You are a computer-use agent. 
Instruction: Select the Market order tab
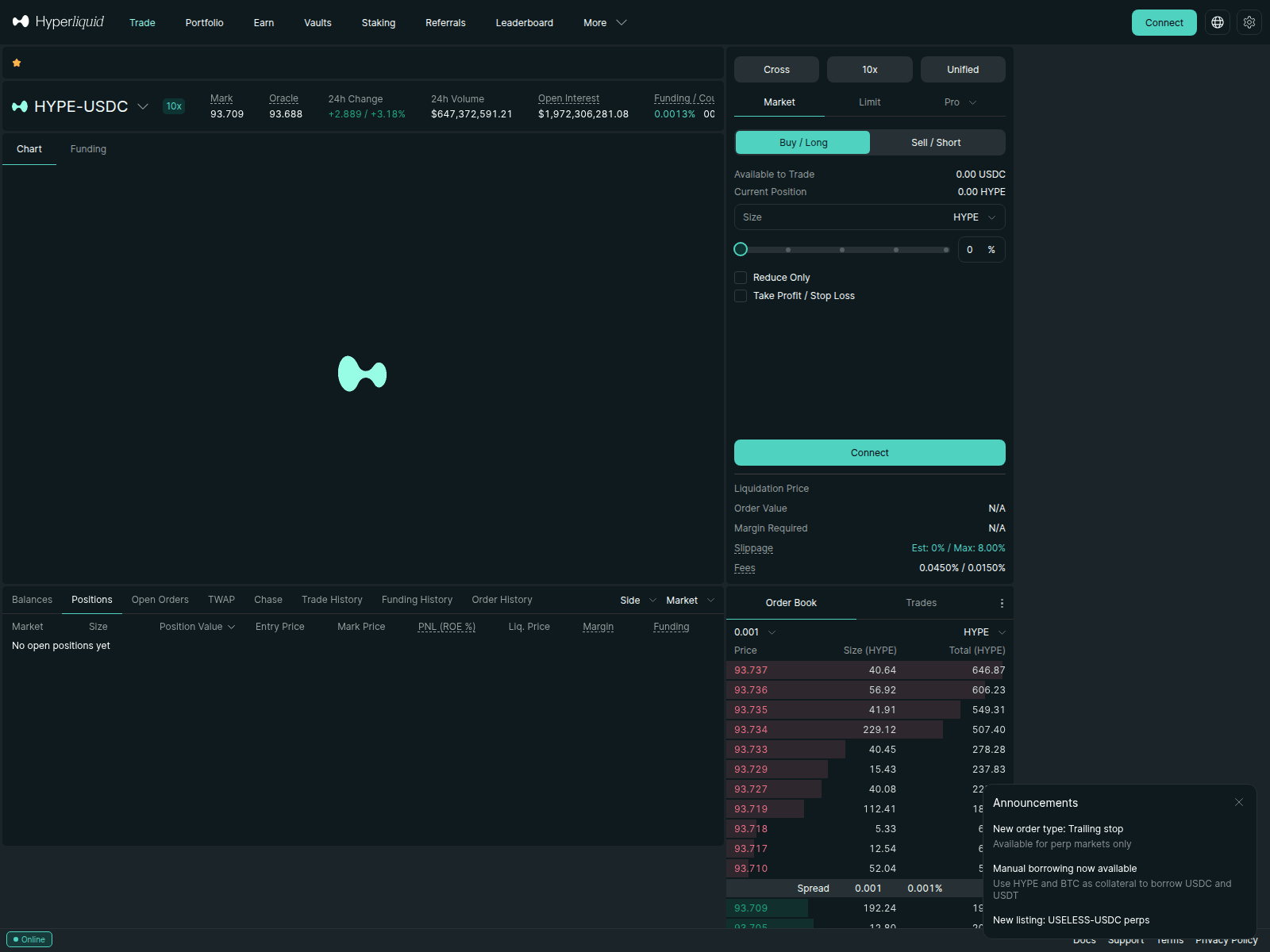click(x=779, y=102)
